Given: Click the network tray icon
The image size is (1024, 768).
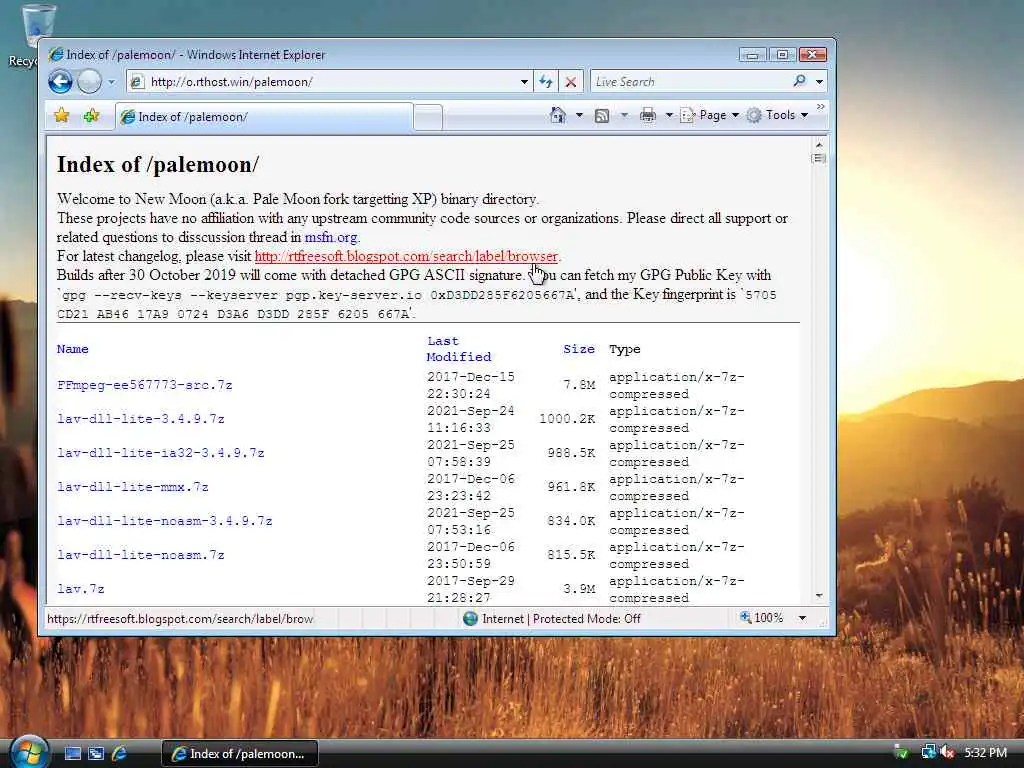Looking at the screenshot, I should [x=928, y=753].
